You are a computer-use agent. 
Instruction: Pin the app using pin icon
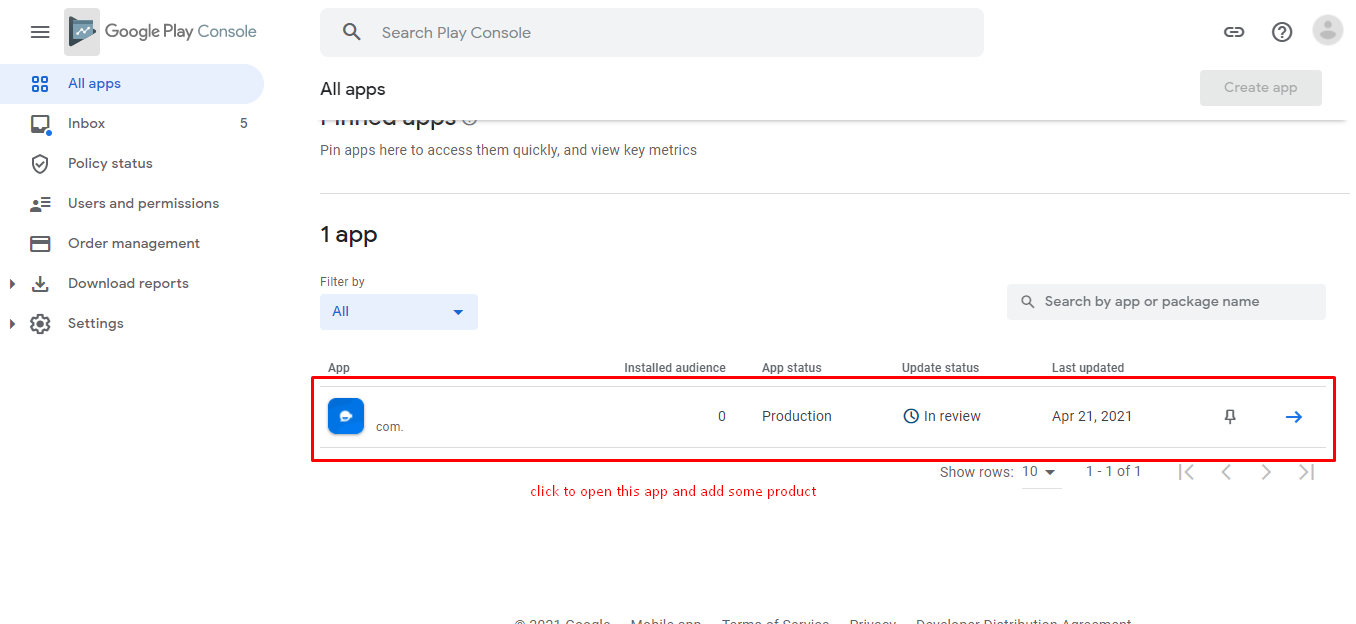[1230, 417]
